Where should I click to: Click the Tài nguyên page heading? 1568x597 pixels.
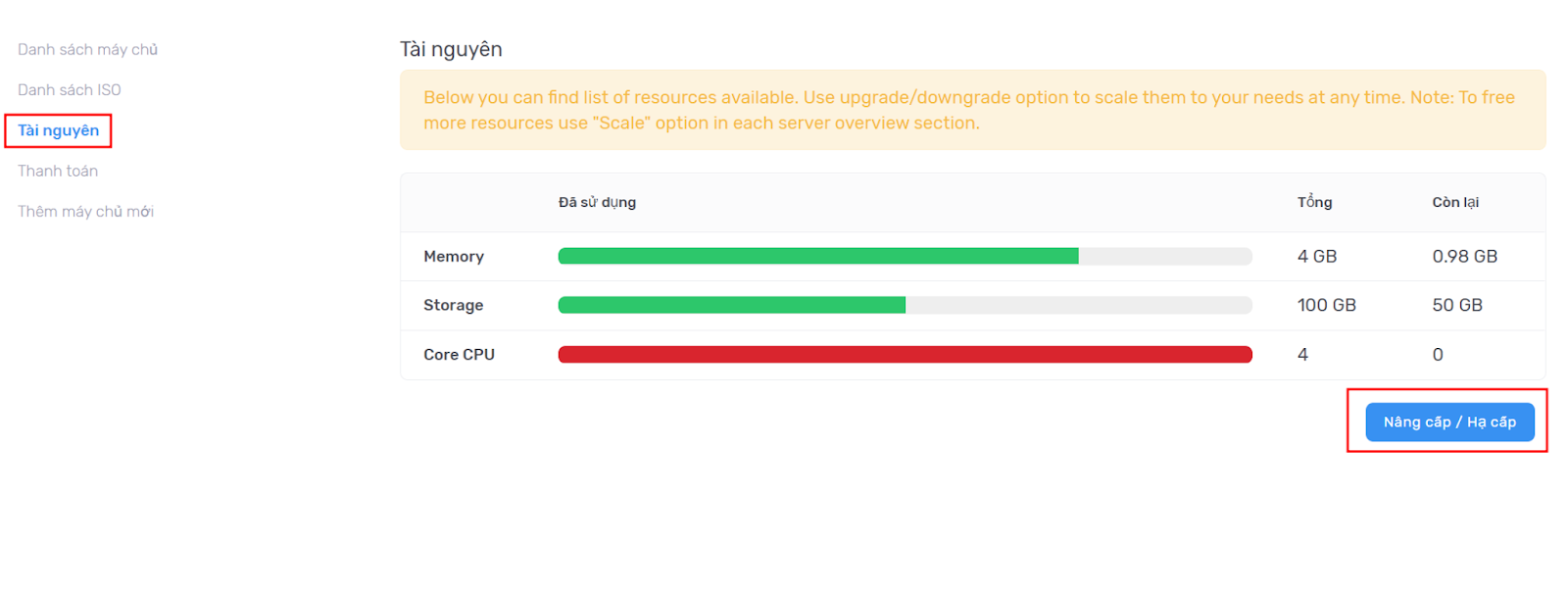[451, 49]
